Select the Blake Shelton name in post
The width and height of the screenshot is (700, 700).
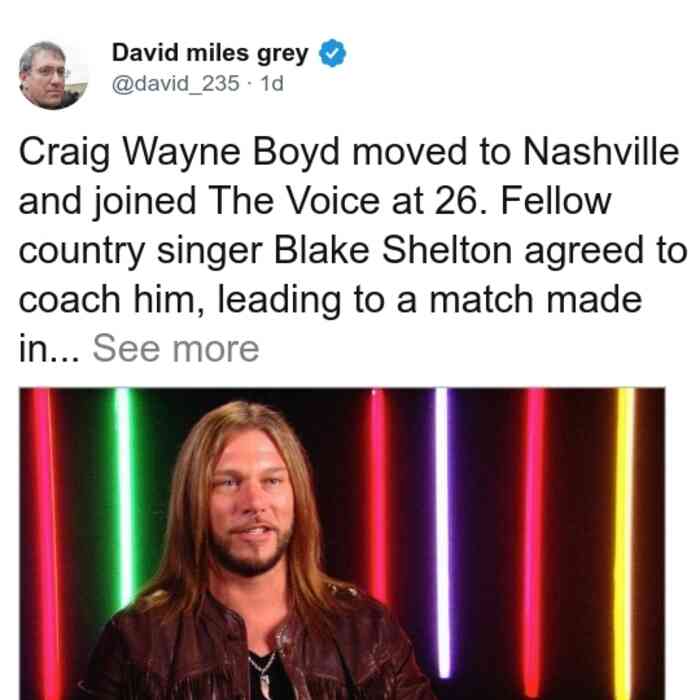(393, 250)
